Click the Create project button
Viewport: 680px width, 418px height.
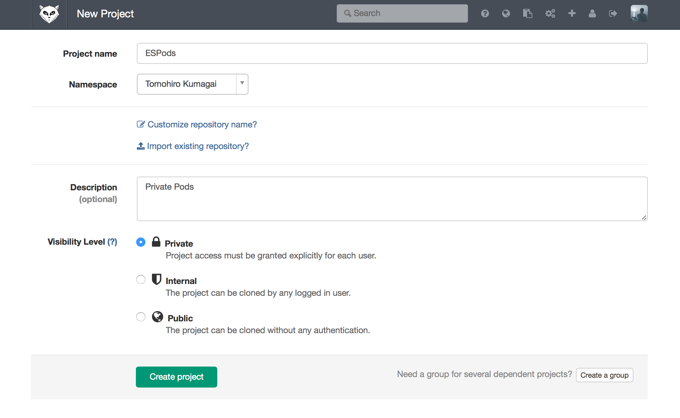point(177,377)
